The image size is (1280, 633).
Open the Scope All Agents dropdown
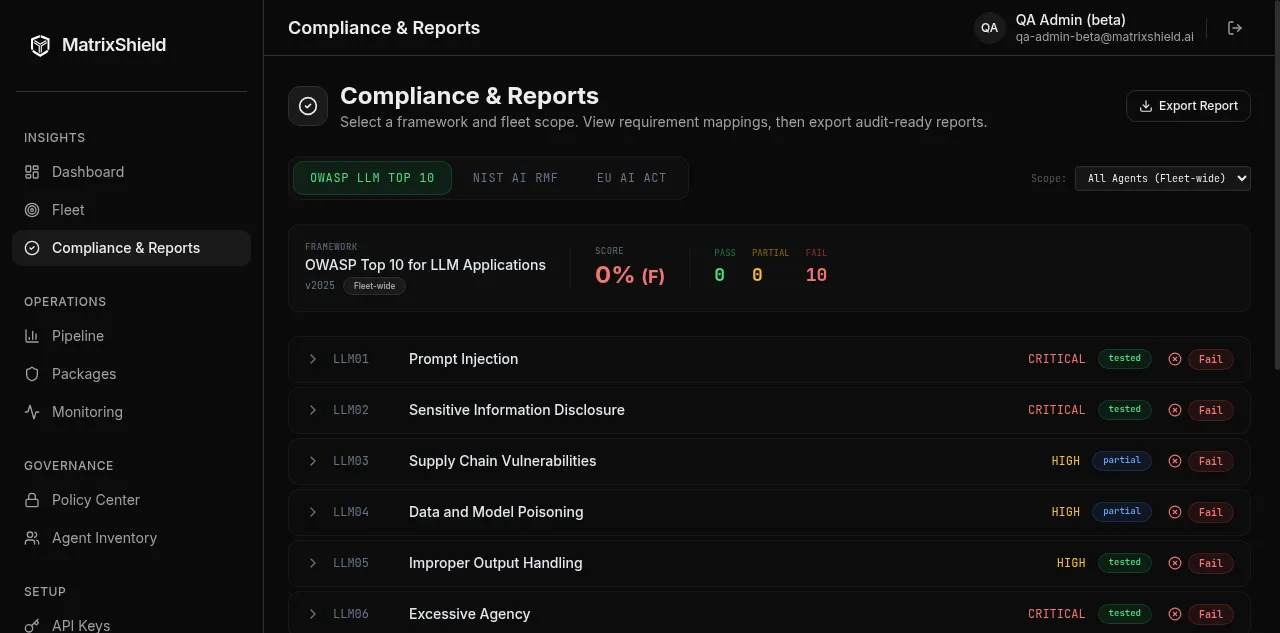click(x=1163, y=178)
